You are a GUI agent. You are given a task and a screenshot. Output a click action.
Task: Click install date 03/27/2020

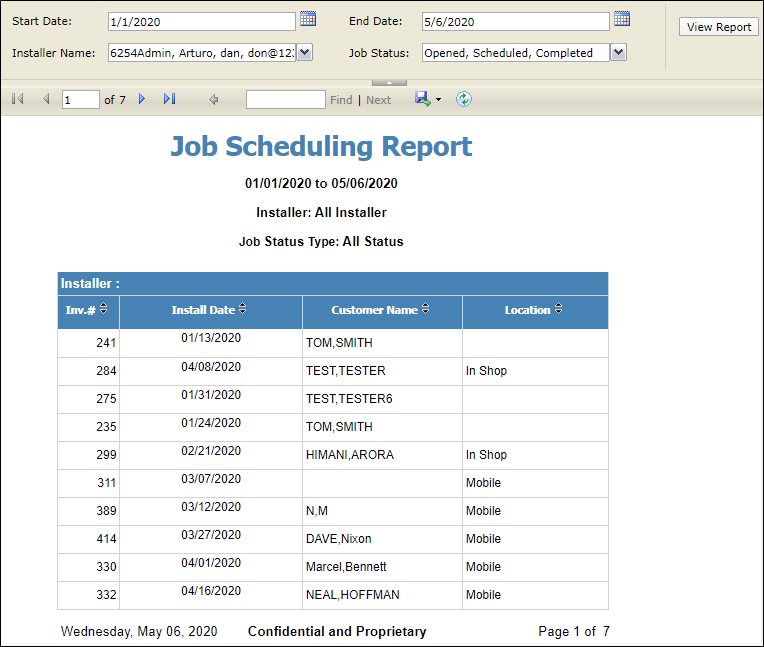coord(211,534)
